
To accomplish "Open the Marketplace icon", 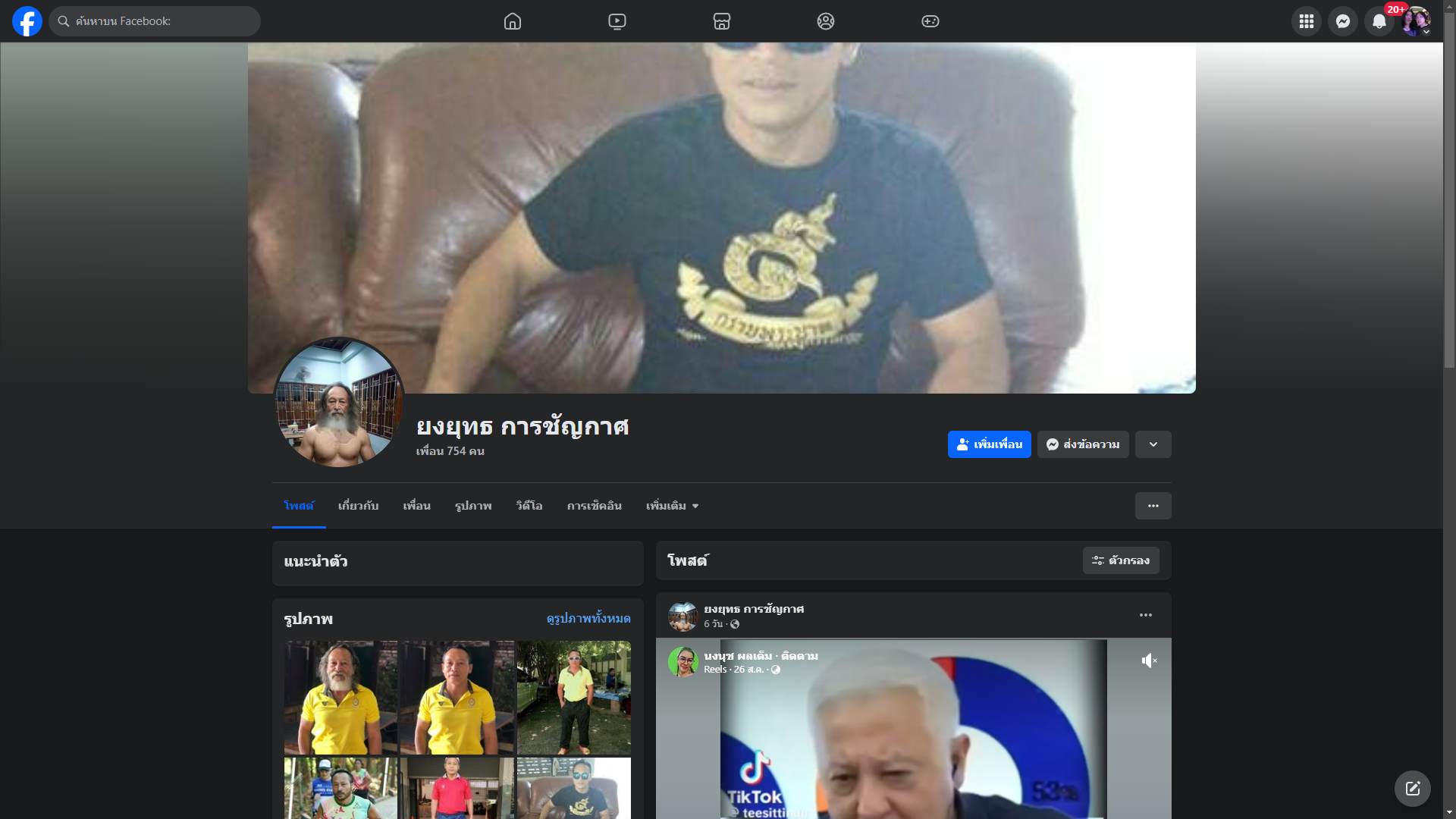I will pos(722,21).
